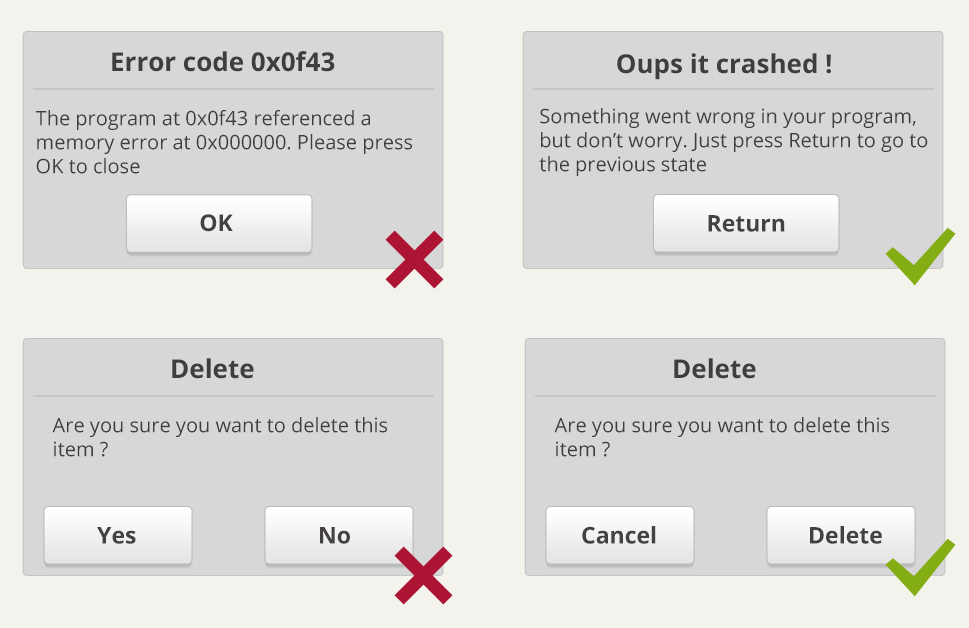Click the 'Something went wrong' message text

click(734, 140)
